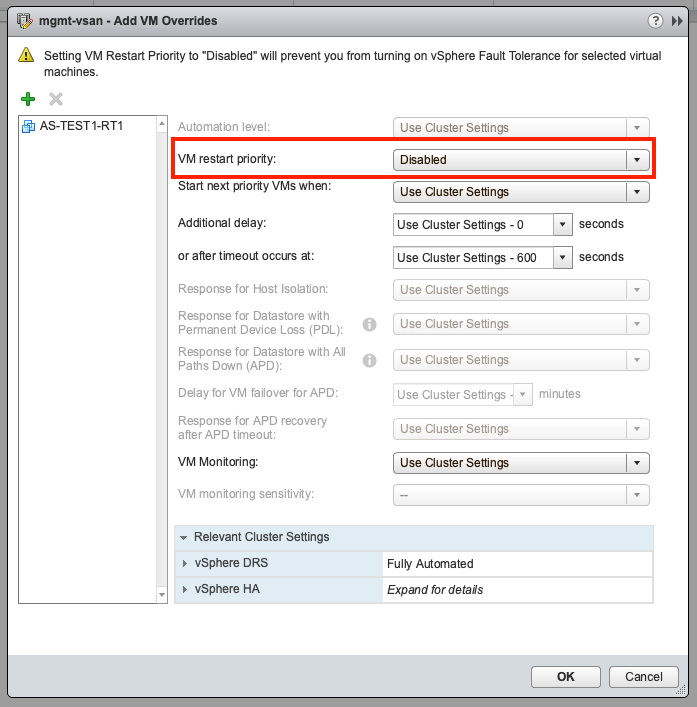Open Response for Host Isolation dropdown
The image size is (697, 707).
tap(521, 290)
